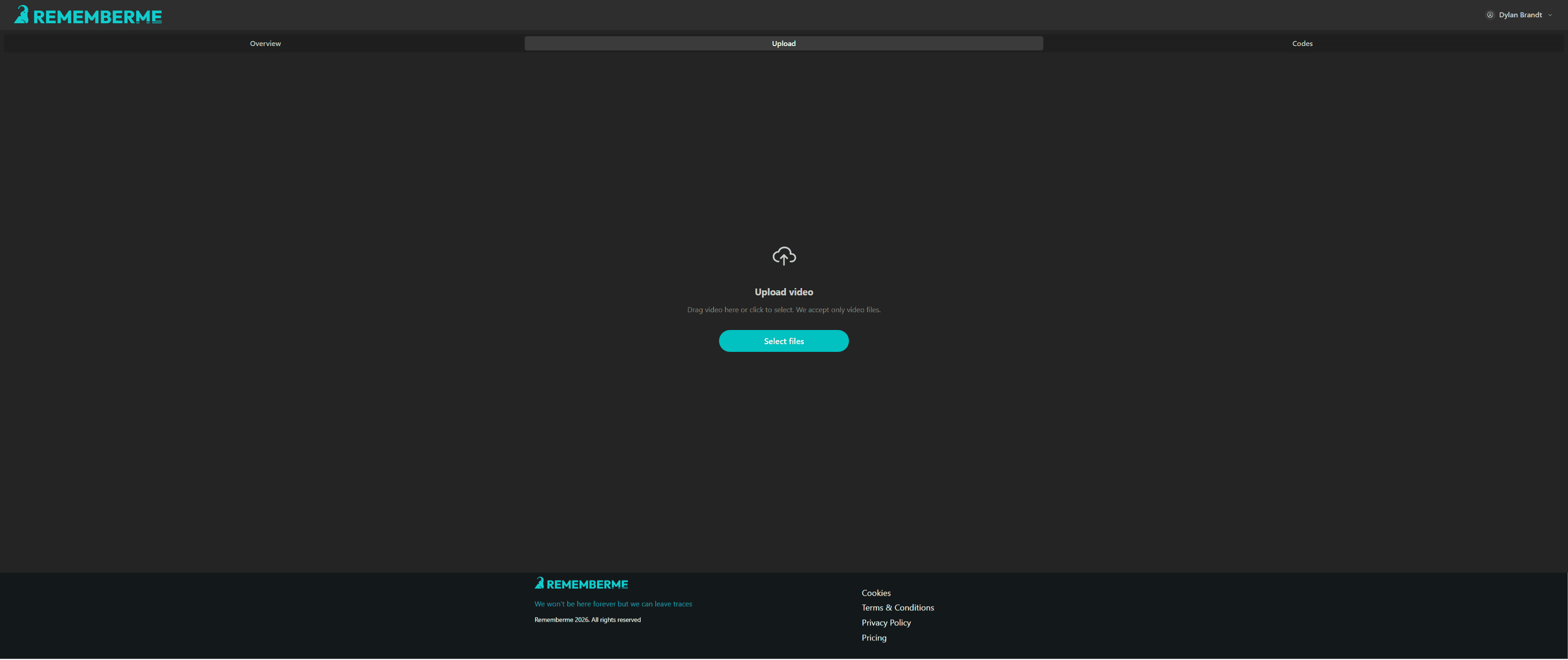Click the cloud upload icon

click(783, 256)
